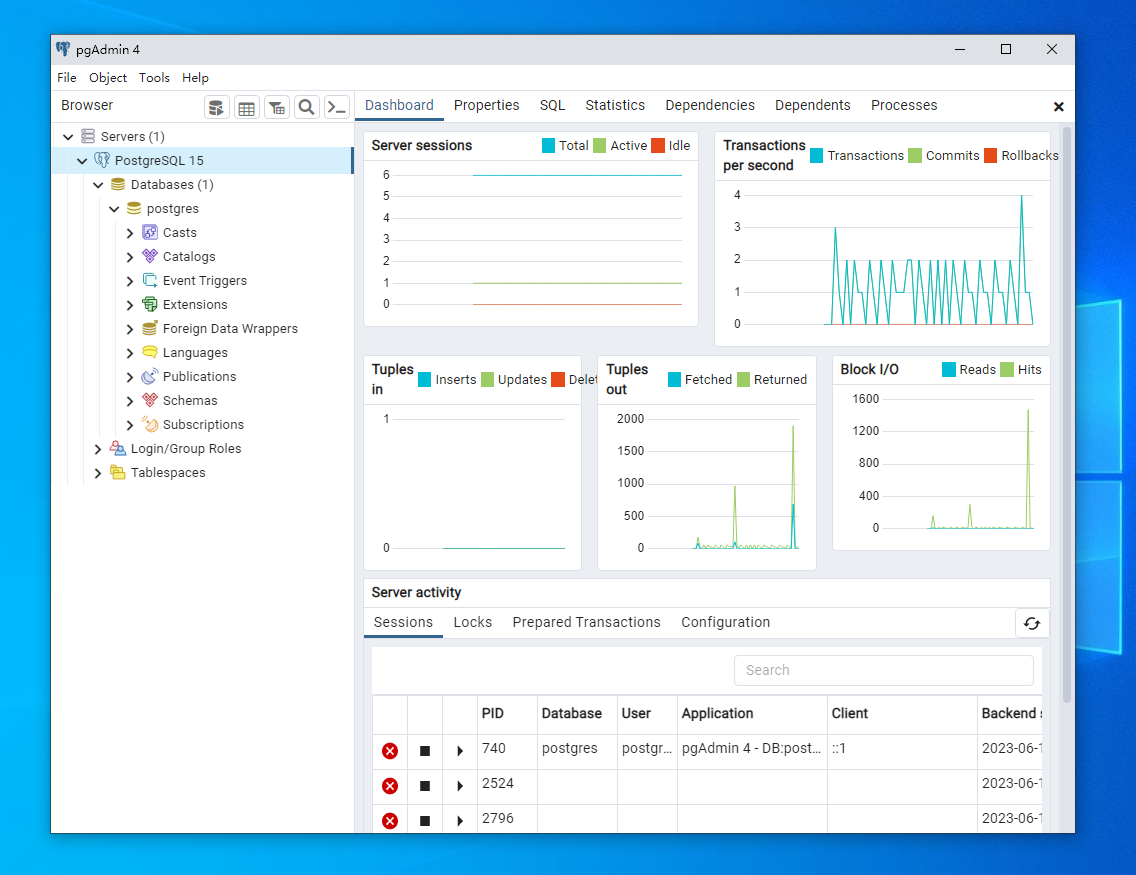Expand details row for PID 740
The height and width of the screenshot is (875, 1136).
coord(460,751)
